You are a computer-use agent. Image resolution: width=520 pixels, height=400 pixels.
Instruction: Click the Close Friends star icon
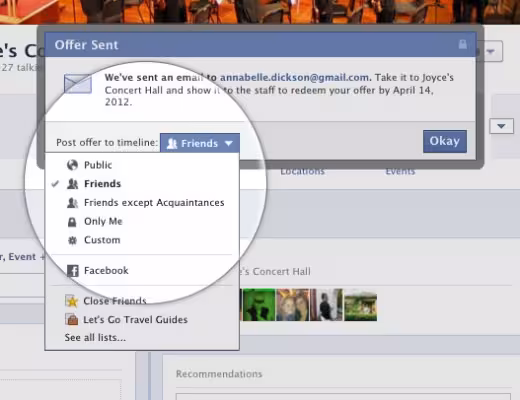72,301
